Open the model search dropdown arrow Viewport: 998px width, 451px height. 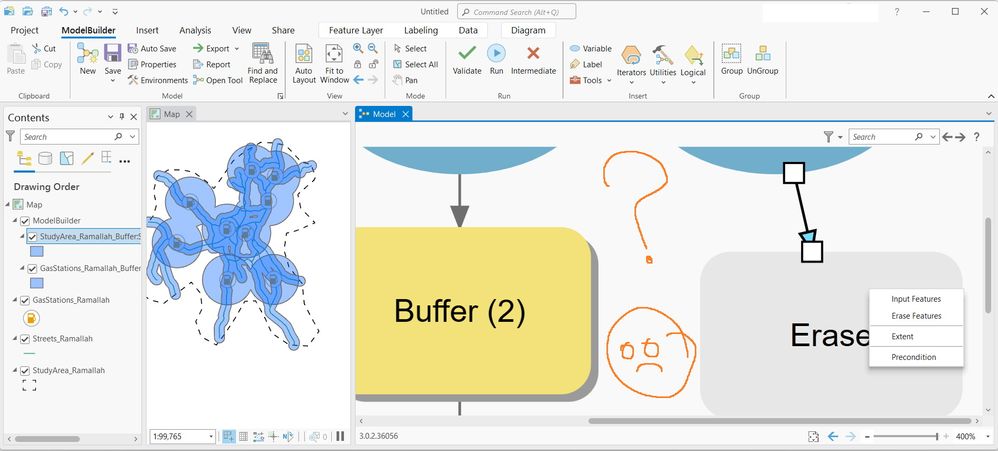tap(932, 137)
